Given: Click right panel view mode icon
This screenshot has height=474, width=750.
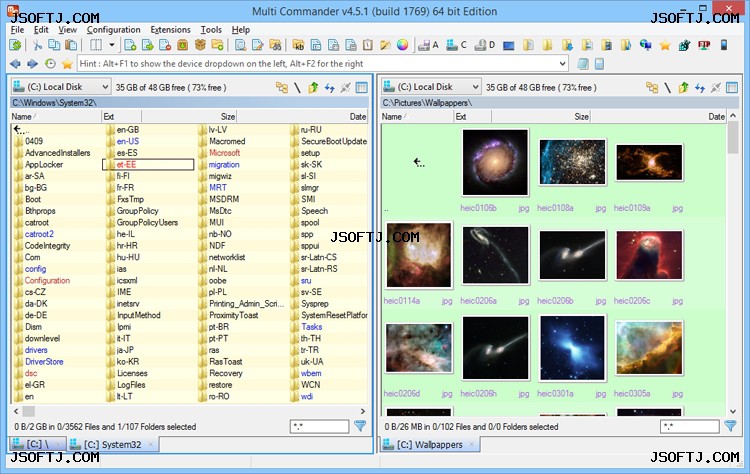Looking at the screenshot, I should point(732,88).
